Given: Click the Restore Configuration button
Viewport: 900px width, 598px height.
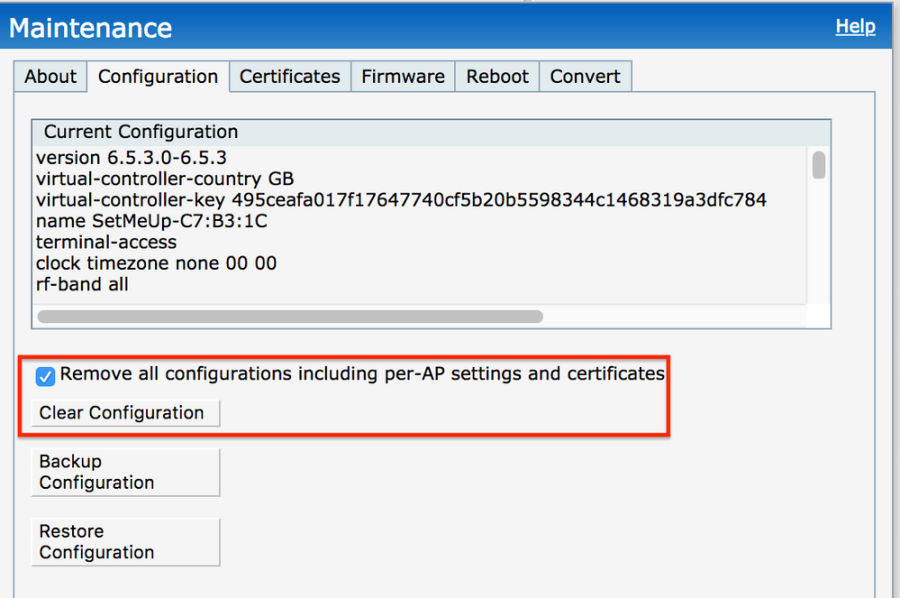Looking at the screenshot, I should coord(125,542).
